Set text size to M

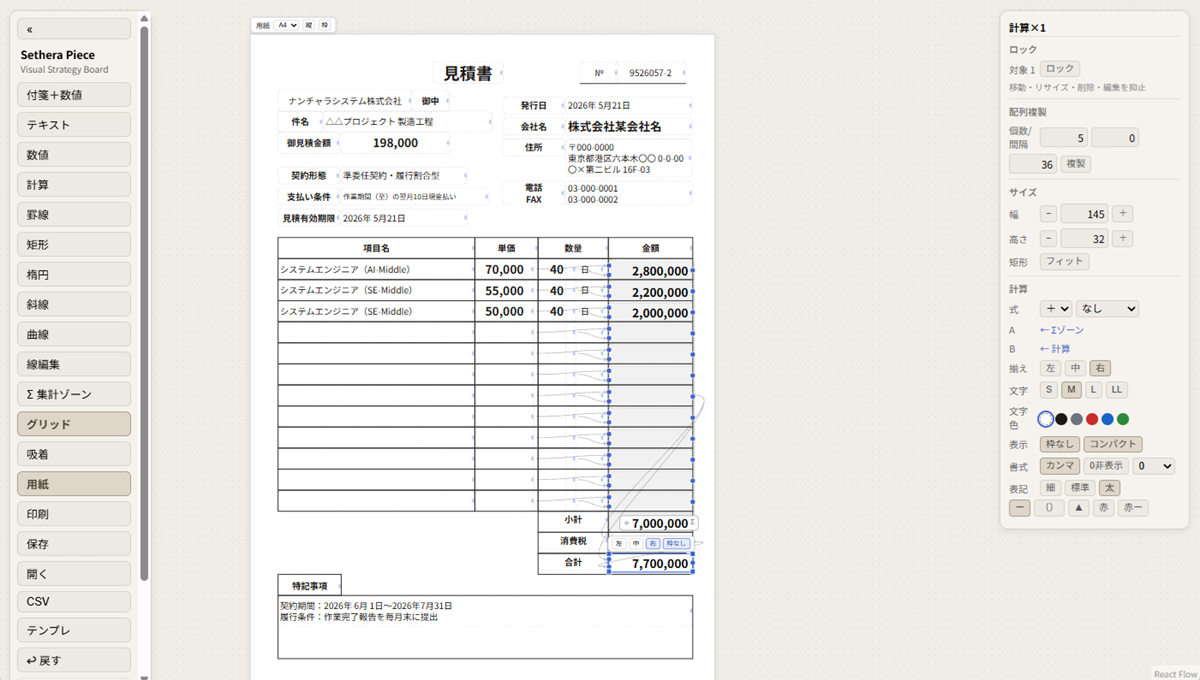(1071, 389)
